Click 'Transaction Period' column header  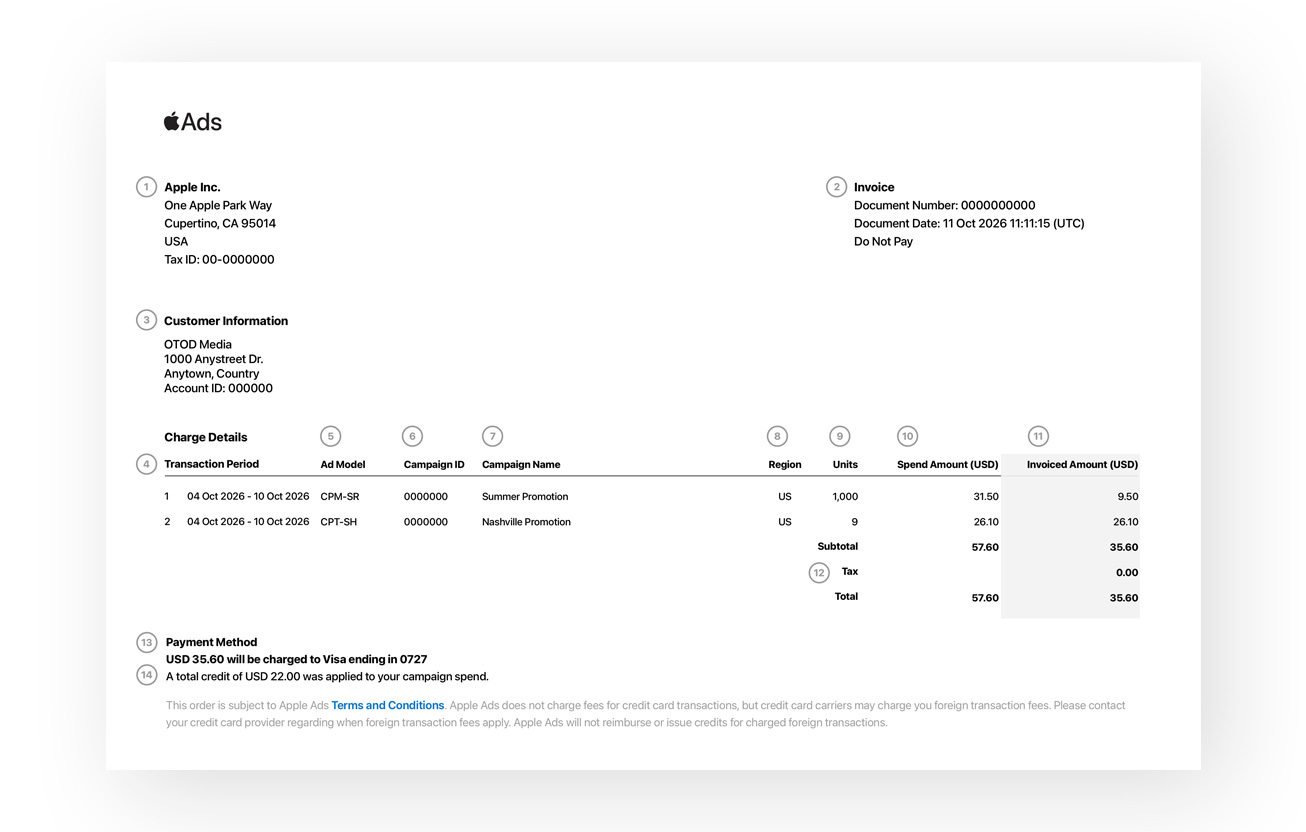coord(212,464)
